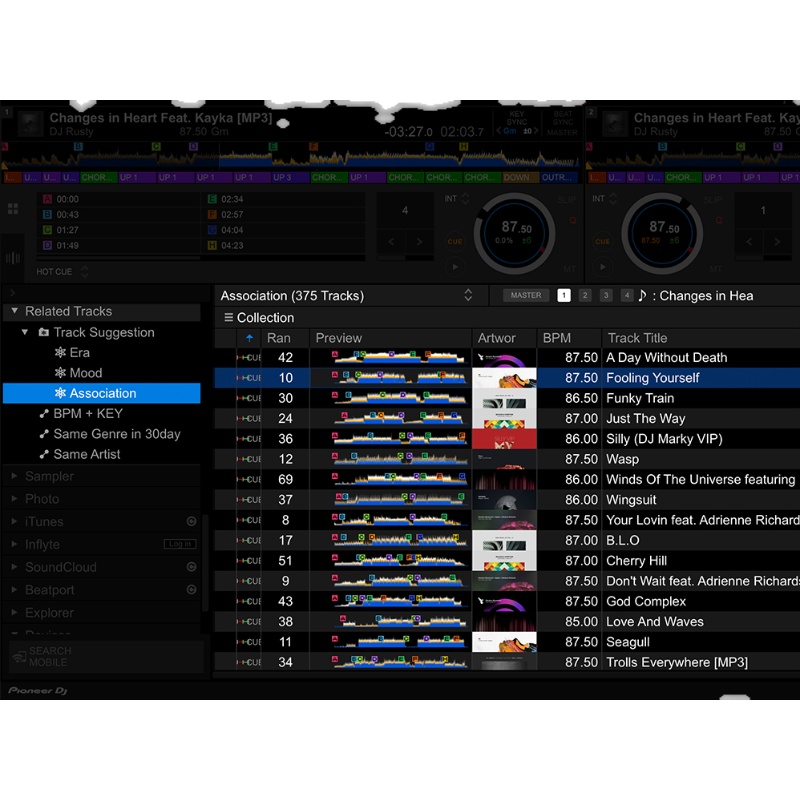The image size is (800, 800).
Task: Click preview waveform of Just The Way
Action: tap(399, 418)
